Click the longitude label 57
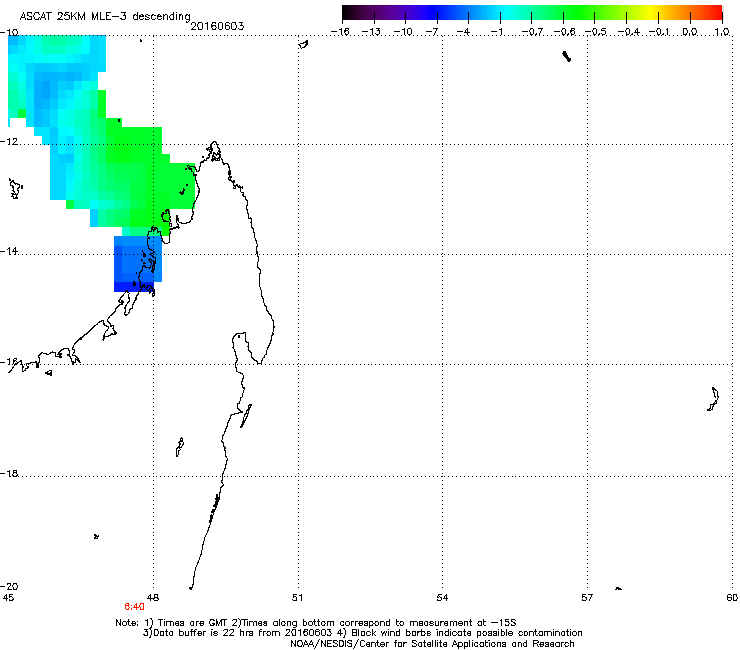 pyautogui.click(x=587, y=597)
